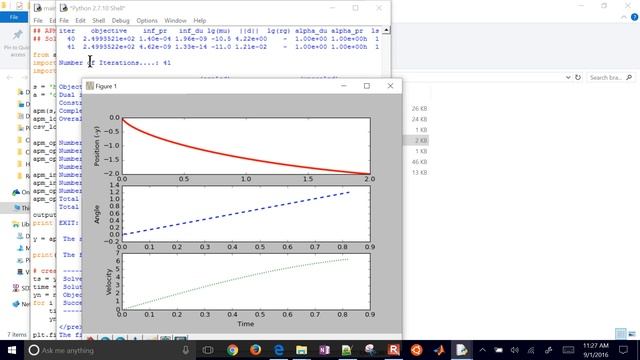Click the dotted Velocity plot area
Viewport: 640px width, 360px height.
(x=246, y=282)
